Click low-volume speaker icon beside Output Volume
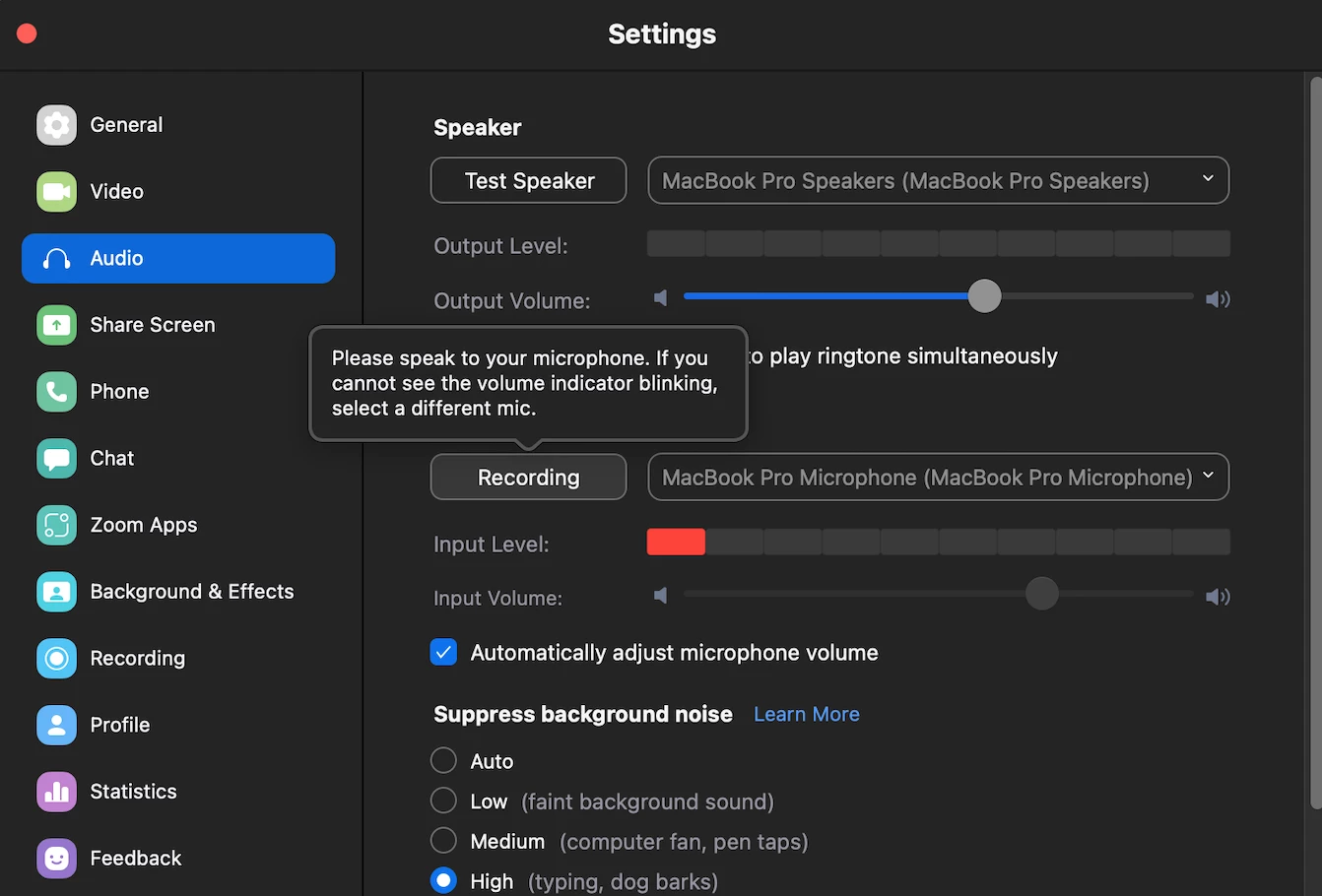 click(x=661, y=297)
